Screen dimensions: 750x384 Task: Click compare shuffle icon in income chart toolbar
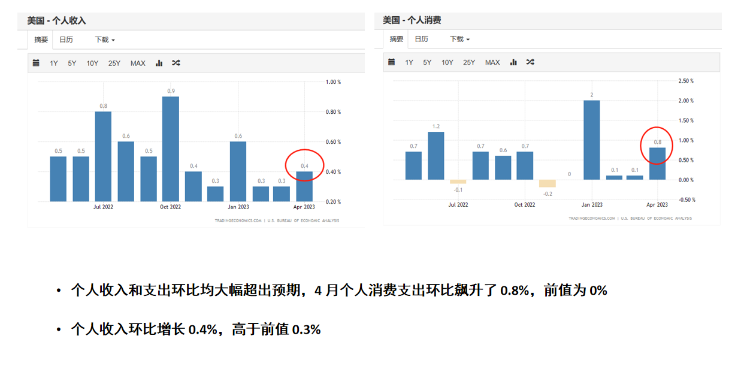coord(176,63)
